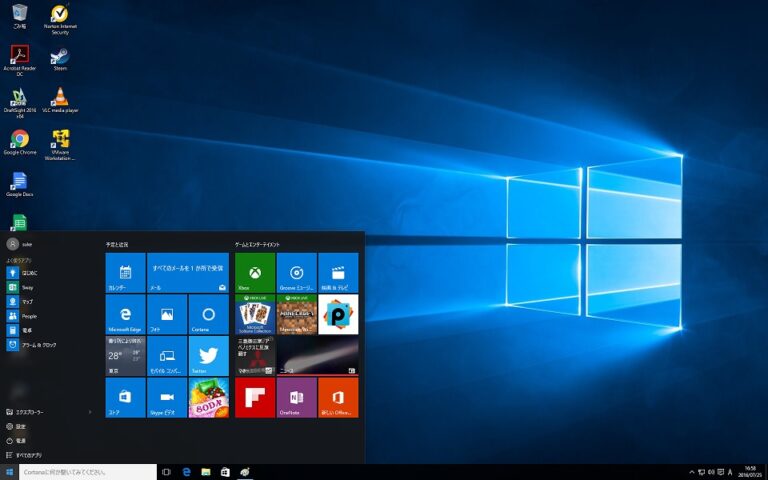The image size is (768, 480).
Task: Focus the Cortana search box
Action: pos(88,472)
